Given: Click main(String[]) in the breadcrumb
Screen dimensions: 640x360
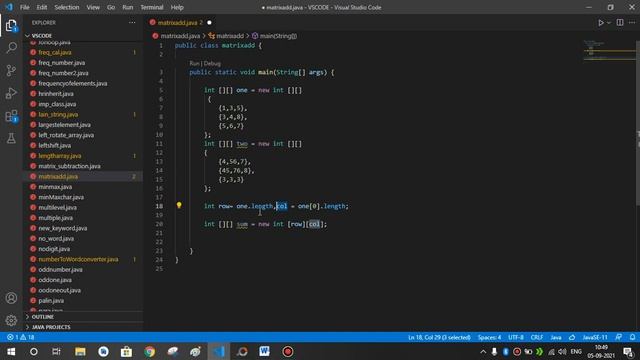Looking at the screenshot, I should pos(278,36).
